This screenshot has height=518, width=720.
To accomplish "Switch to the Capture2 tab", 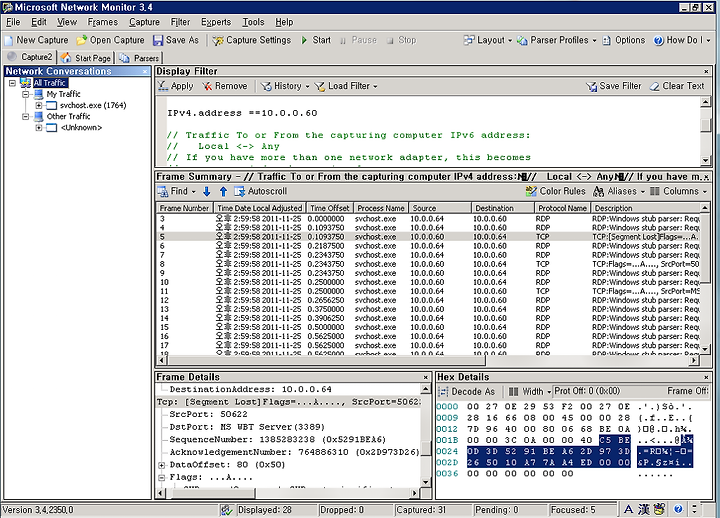I will (x=30, y=57).
